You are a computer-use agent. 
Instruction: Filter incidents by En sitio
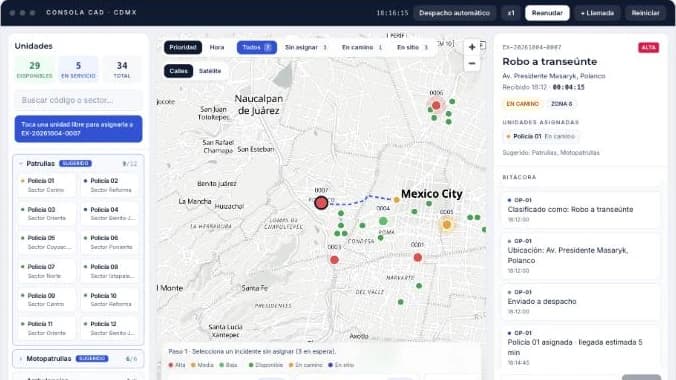point(412,47)
